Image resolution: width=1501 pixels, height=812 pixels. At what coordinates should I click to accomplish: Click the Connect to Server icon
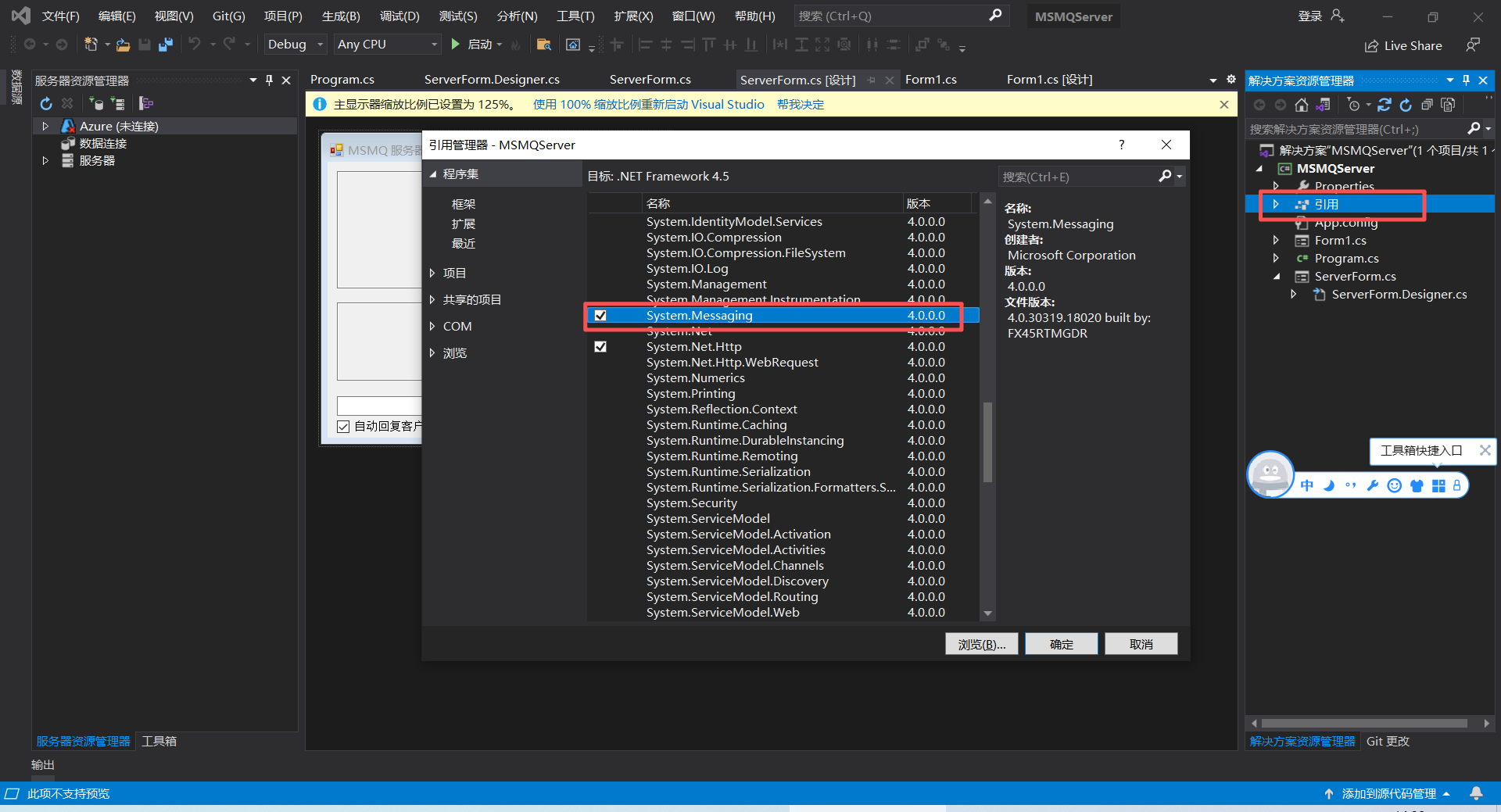[x=117, y=103]
